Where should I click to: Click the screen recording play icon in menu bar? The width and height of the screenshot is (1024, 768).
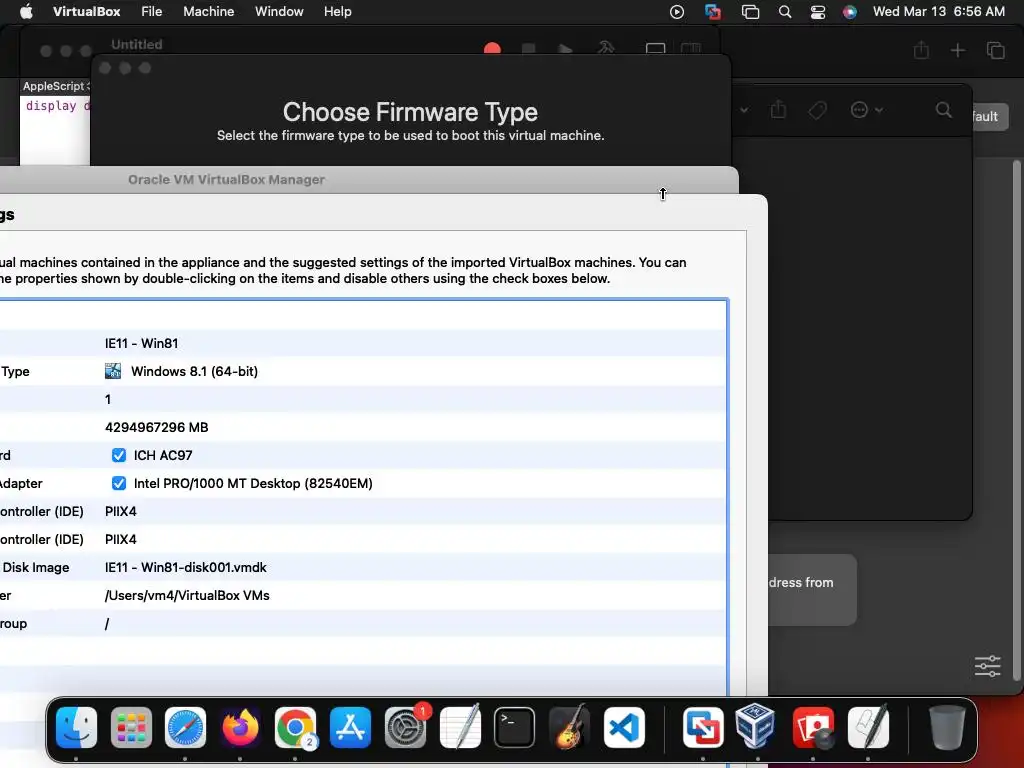click(x=677, y=12)
